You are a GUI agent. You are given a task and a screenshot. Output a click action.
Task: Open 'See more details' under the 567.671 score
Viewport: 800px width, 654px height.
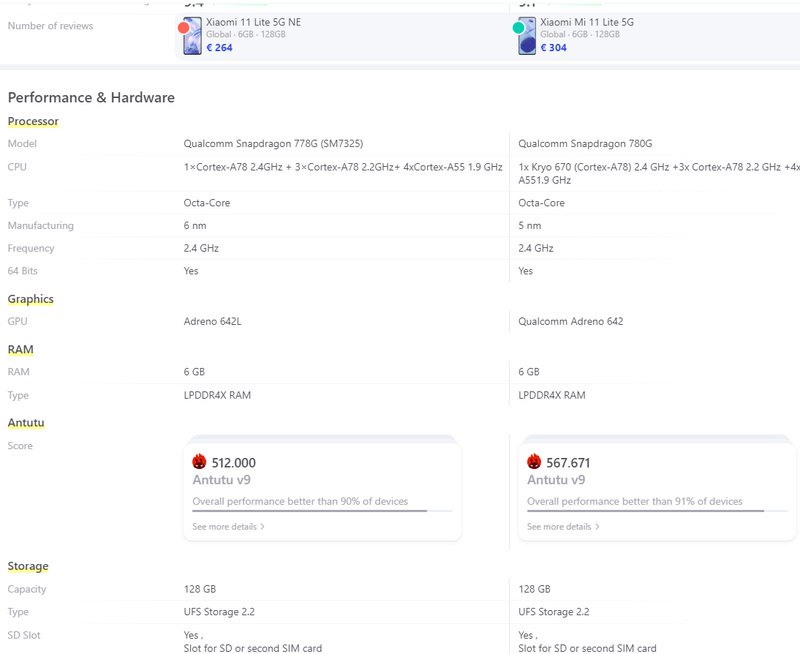563,526
